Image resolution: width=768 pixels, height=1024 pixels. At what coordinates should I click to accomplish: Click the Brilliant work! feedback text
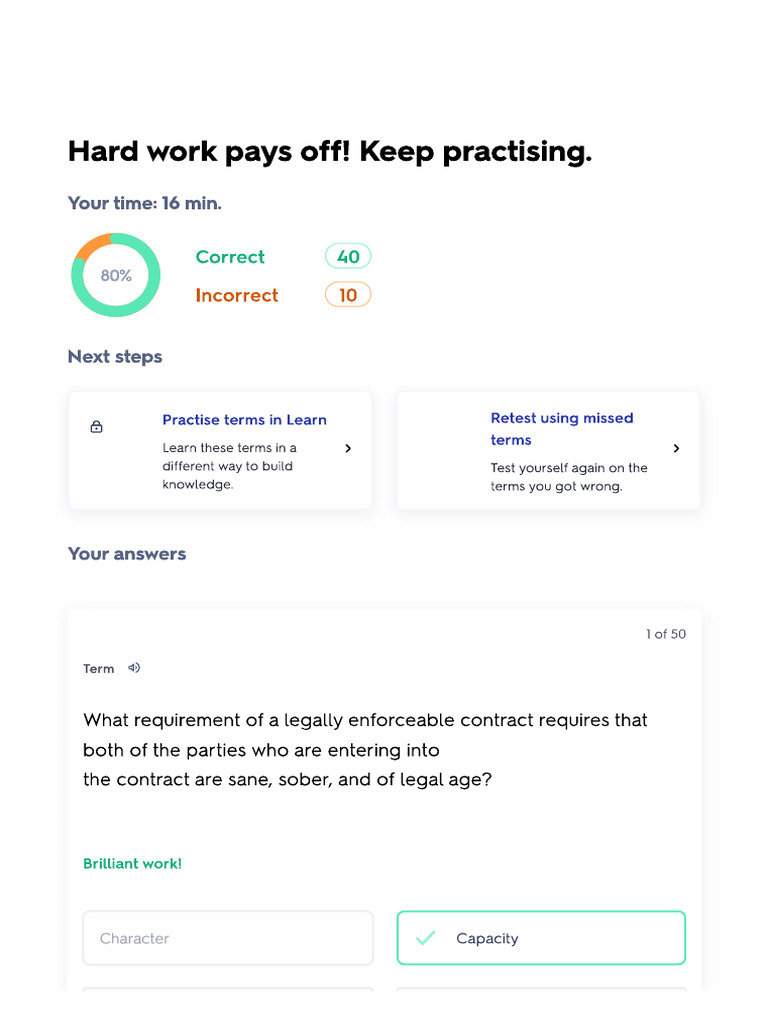click(132, 863)
